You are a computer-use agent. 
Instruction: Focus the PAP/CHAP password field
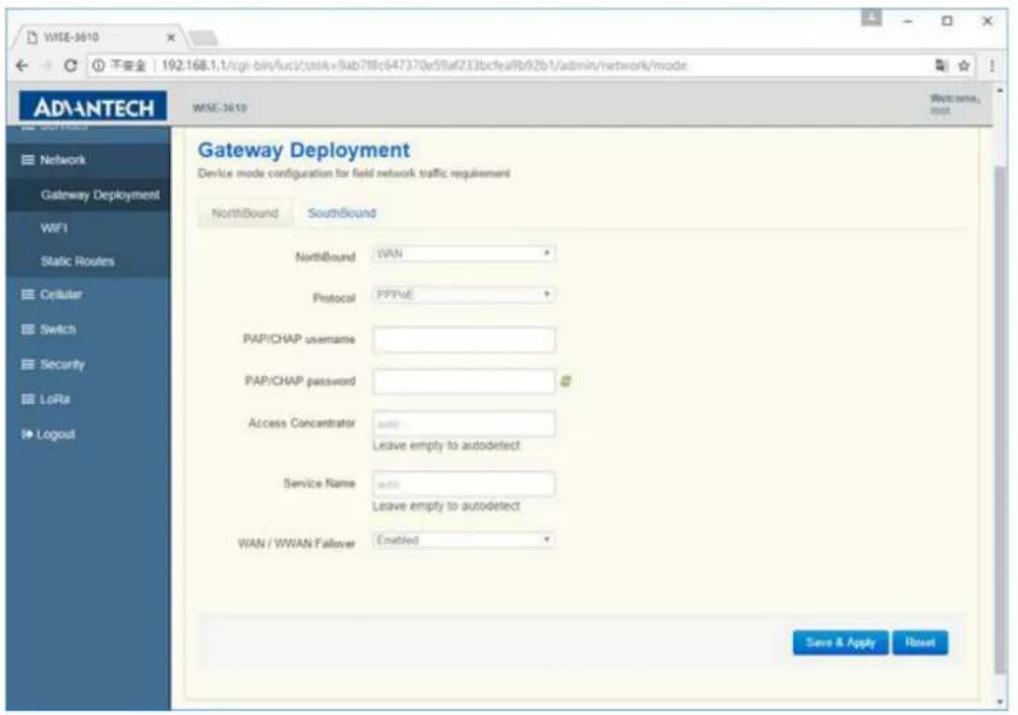(464, 381)
